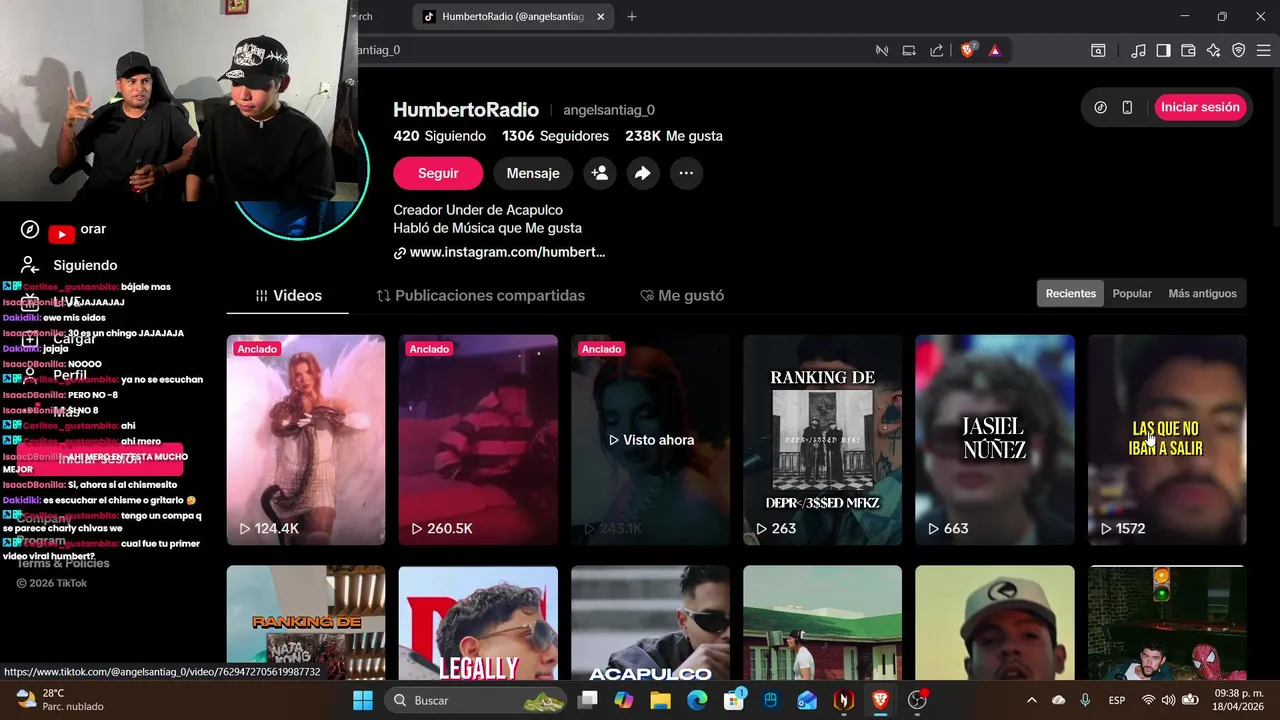Select the Popular sort option
1280x720 pixels.
pos(1132,293)
